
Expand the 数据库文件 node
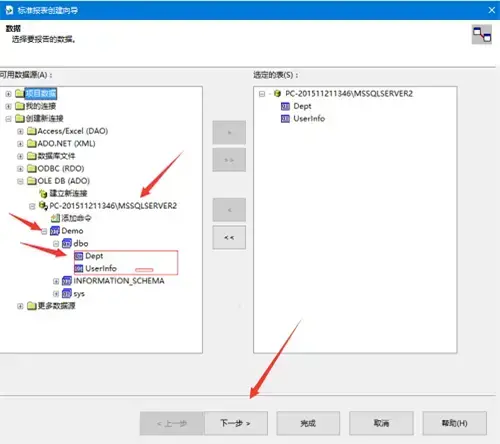point(20,156)
